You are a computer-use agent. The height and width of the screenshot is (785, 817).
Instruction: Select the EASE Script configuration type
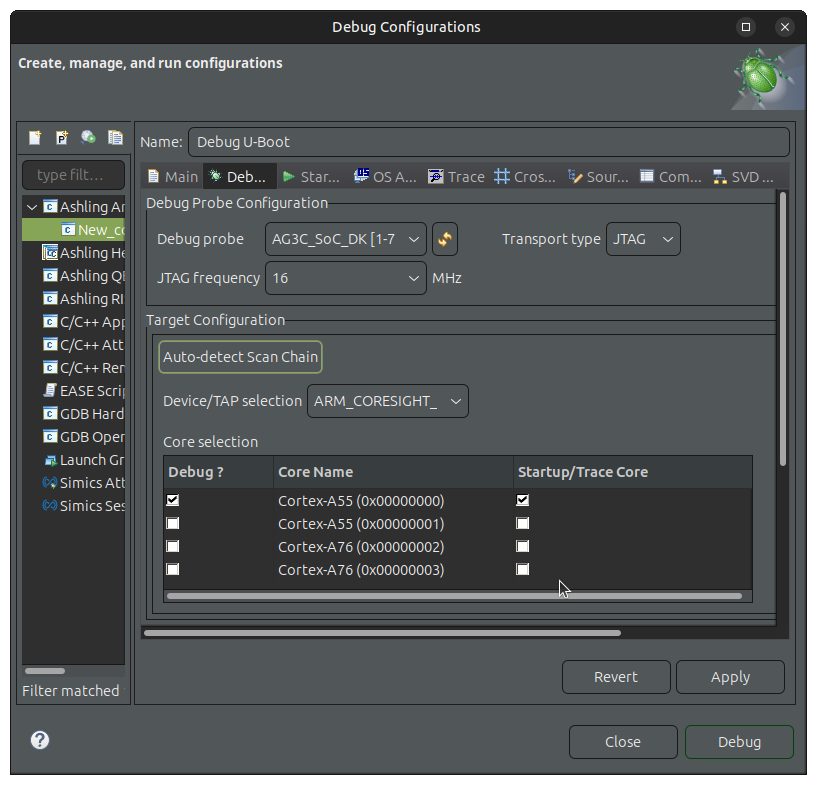(x=84, y=391)
